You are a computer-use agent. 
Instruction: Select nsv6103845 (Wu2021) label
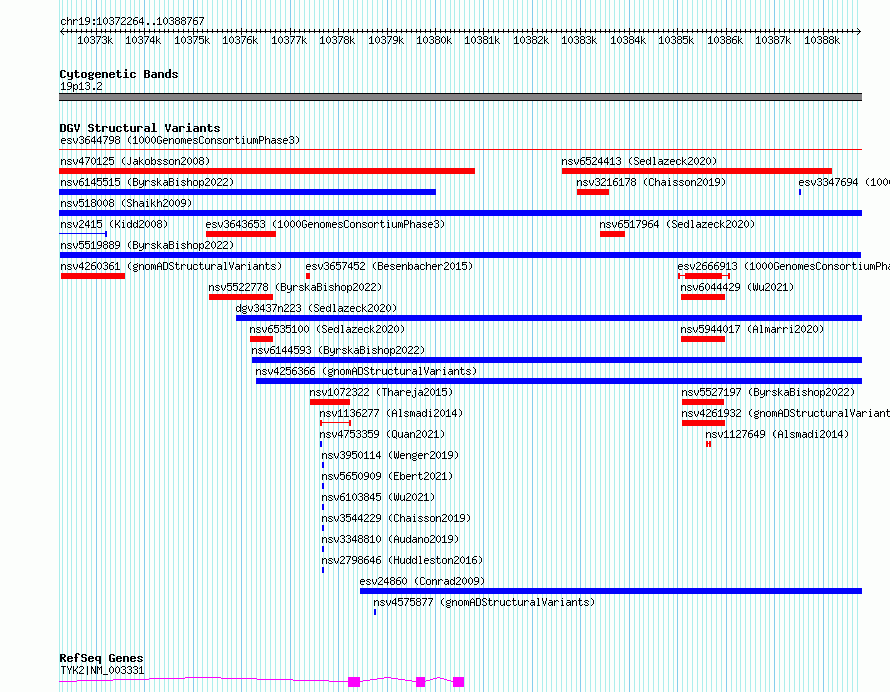(x=378, y=497)
